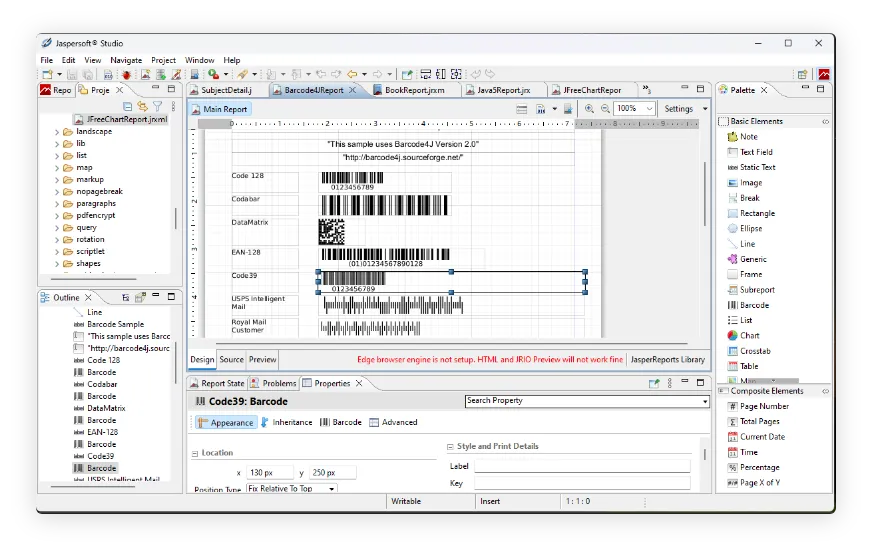This screenshot has height=553, width=872.
Task: Click the zoom out magnifier icon
Action: 605,109
